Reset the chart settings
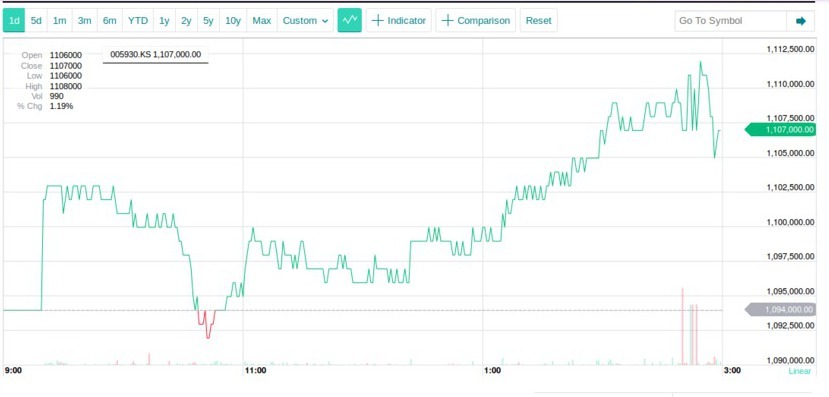Viewport: 829px width, 397px height. pyautogui.click(x=539, y=20)
